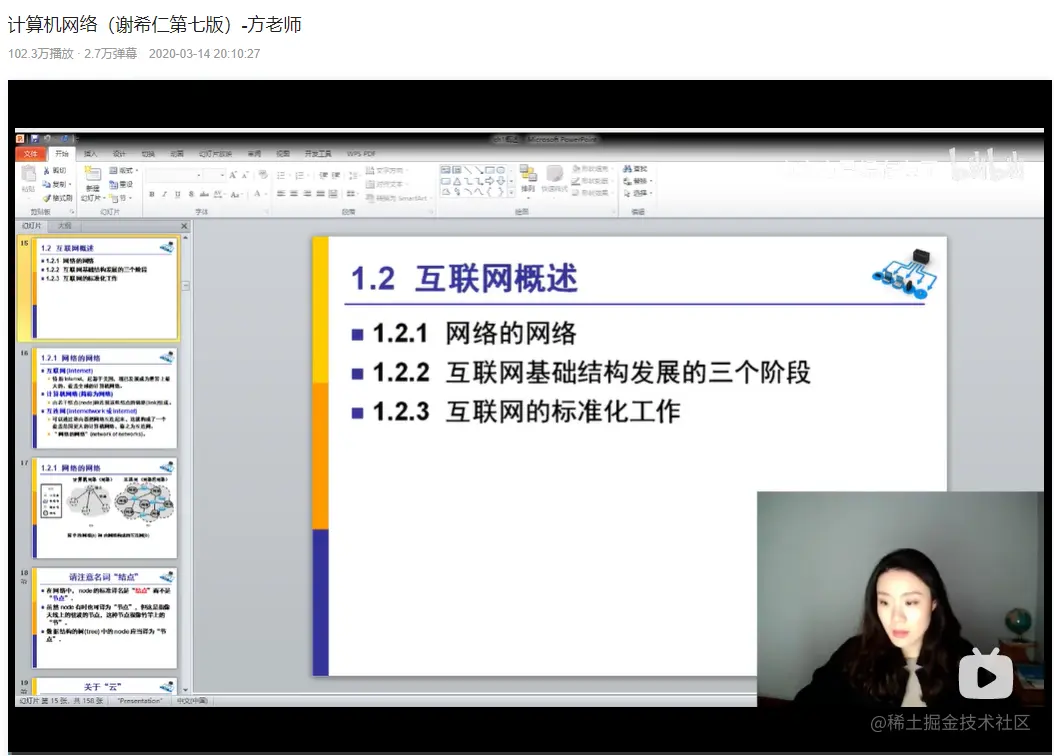The height and width of the screenshot is (756, 1054).
Task: Click the Cut (剪切) scissors icon
Action: [46, 171]
